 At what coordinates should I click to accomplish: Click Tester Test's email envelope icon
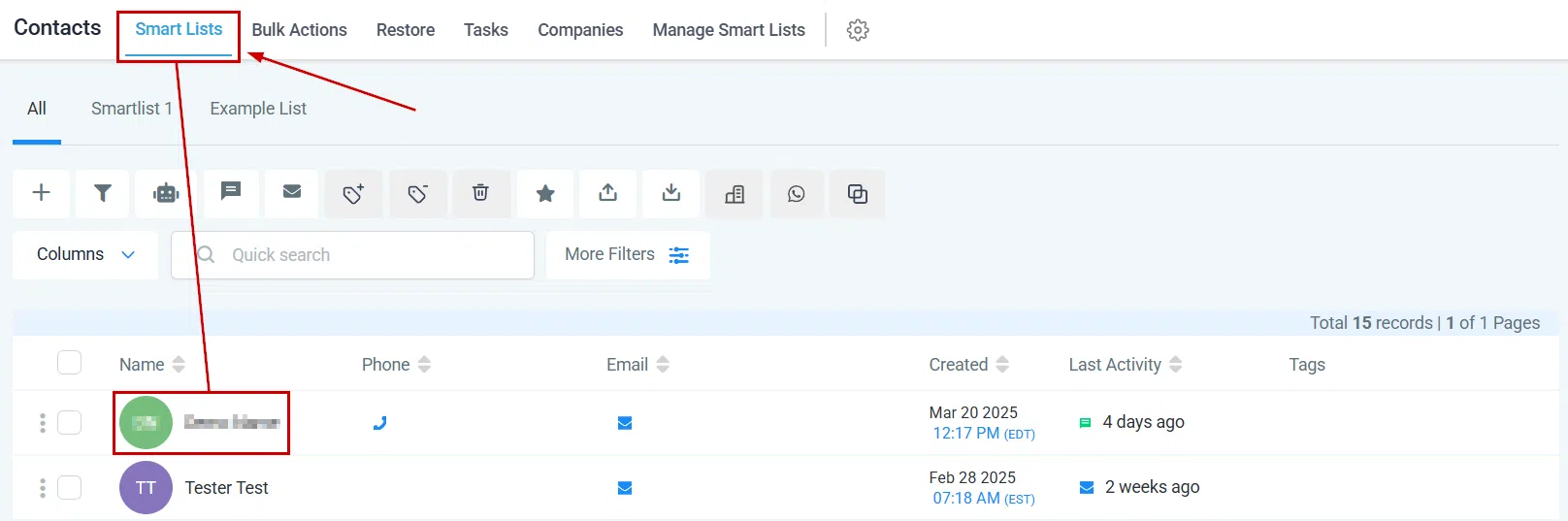(x=625, y=488)
